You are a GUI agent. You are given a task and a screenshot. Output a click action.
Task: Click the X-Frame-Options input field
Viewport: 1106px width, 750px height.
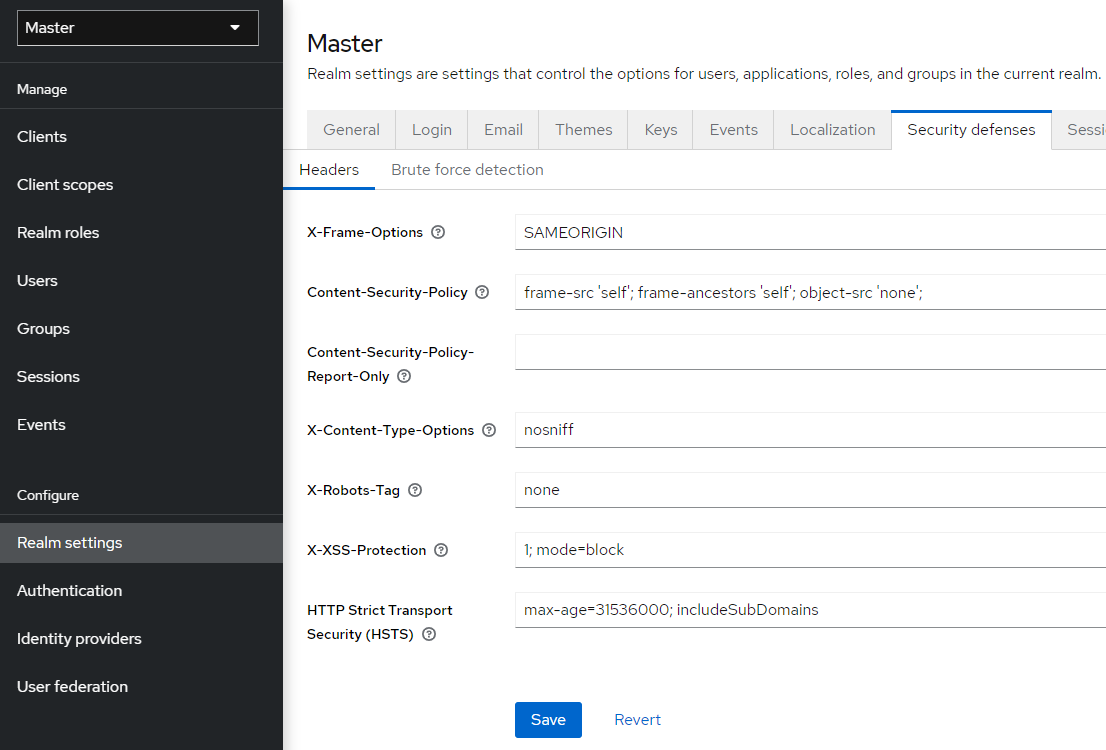coord(810,232)
